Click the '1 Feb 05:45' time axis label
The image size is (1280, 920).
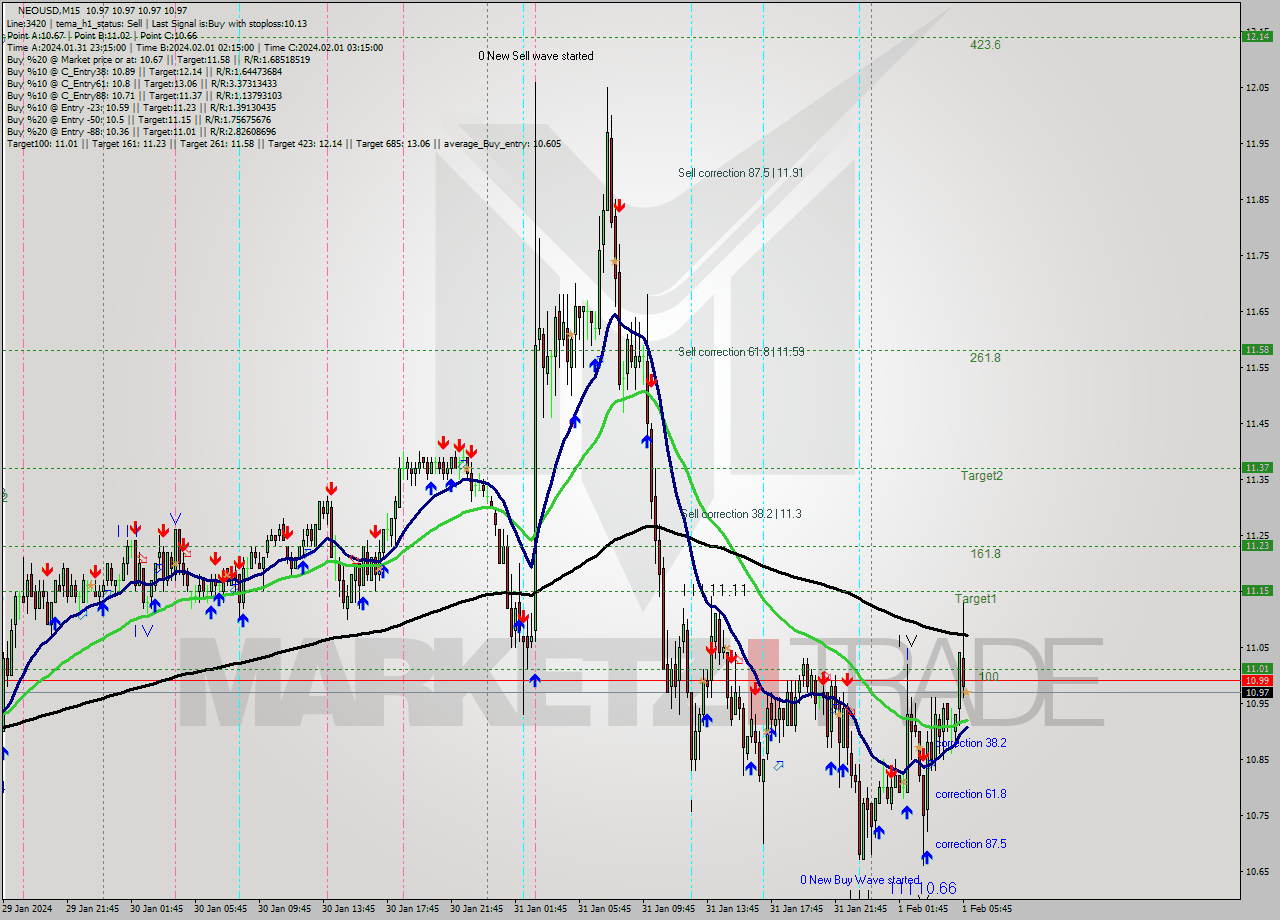point(987,908)
